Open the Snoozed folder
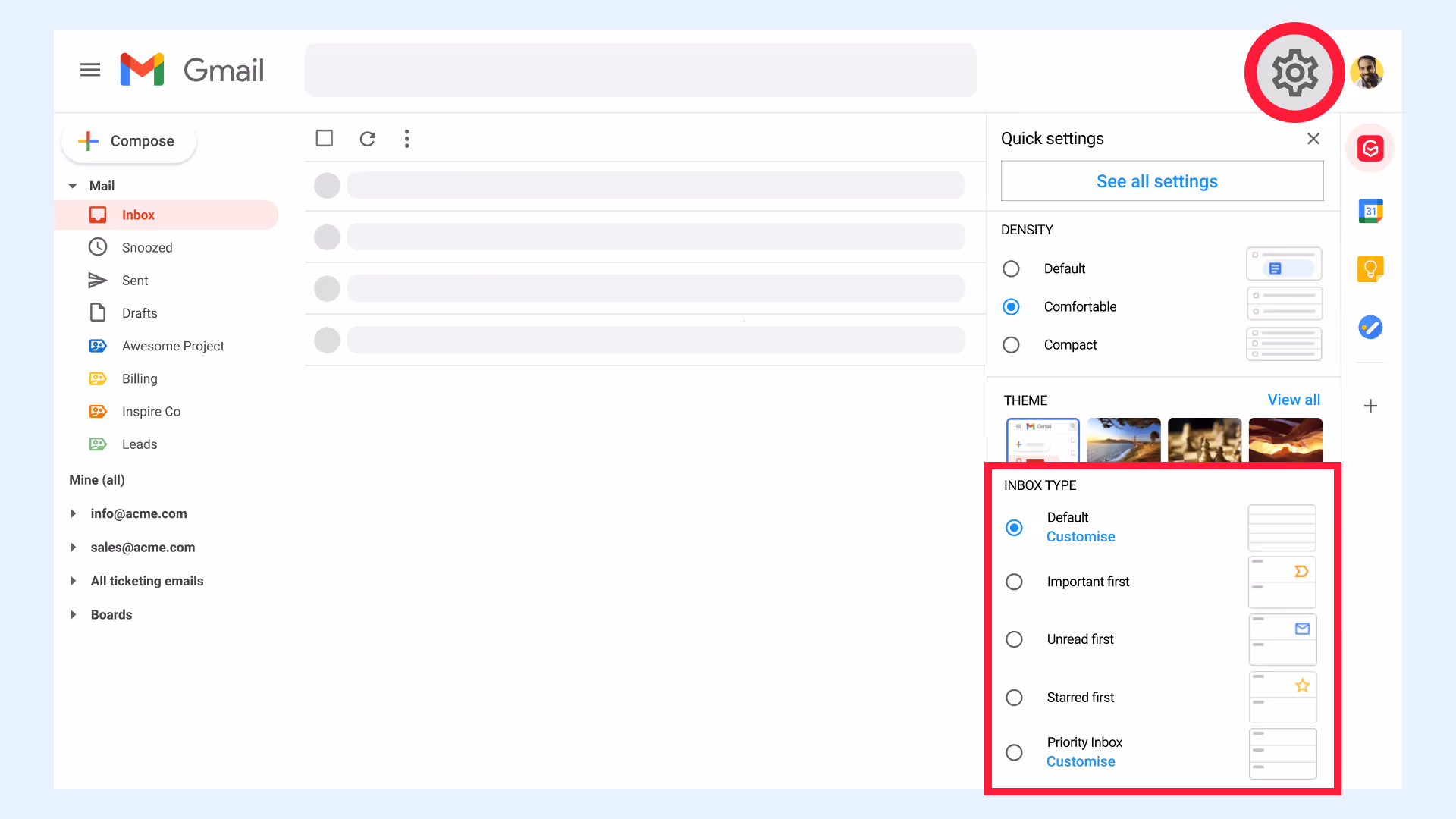Screen dimensions: 1456x819 [147, 247]
